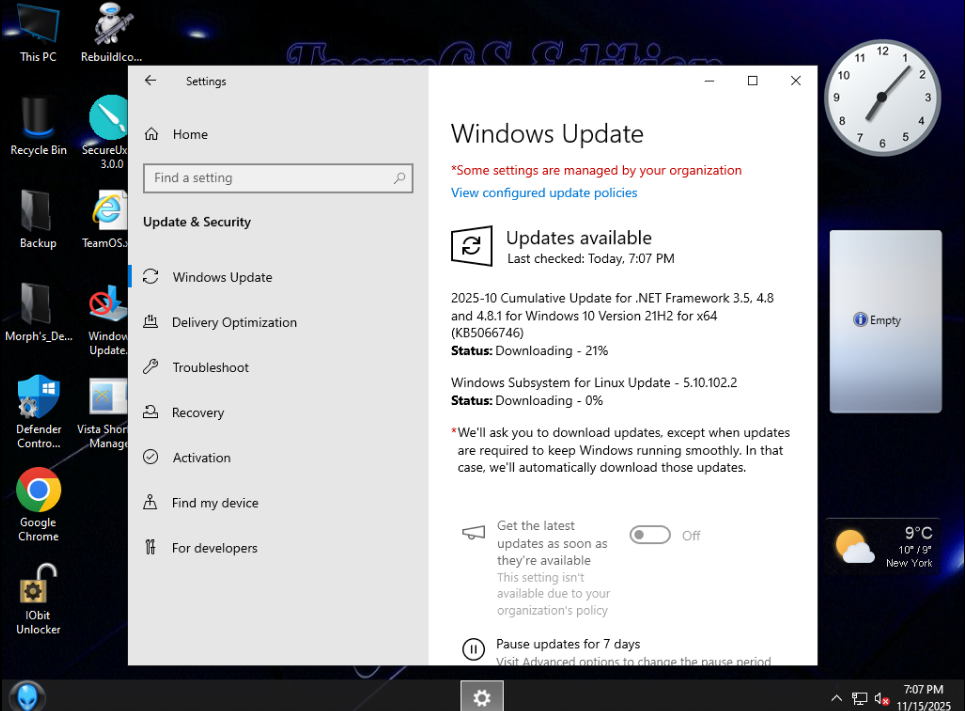Viewport: 965px width, 711px height.
Task: Maximize the Settings window
Action: [752, 81]
